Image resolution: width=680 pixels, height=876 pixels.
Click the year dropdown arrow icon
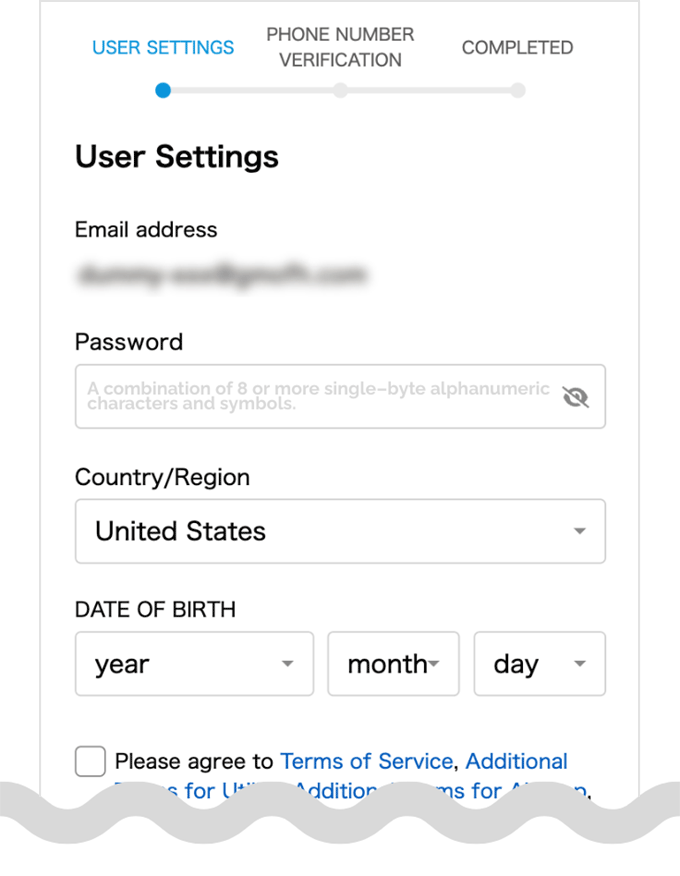(x=287, y=664)
